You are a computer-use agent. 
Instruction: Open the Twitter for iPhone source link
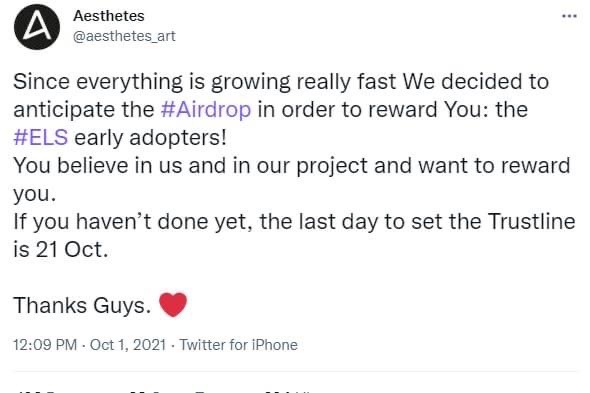click(x=239, y=345)
